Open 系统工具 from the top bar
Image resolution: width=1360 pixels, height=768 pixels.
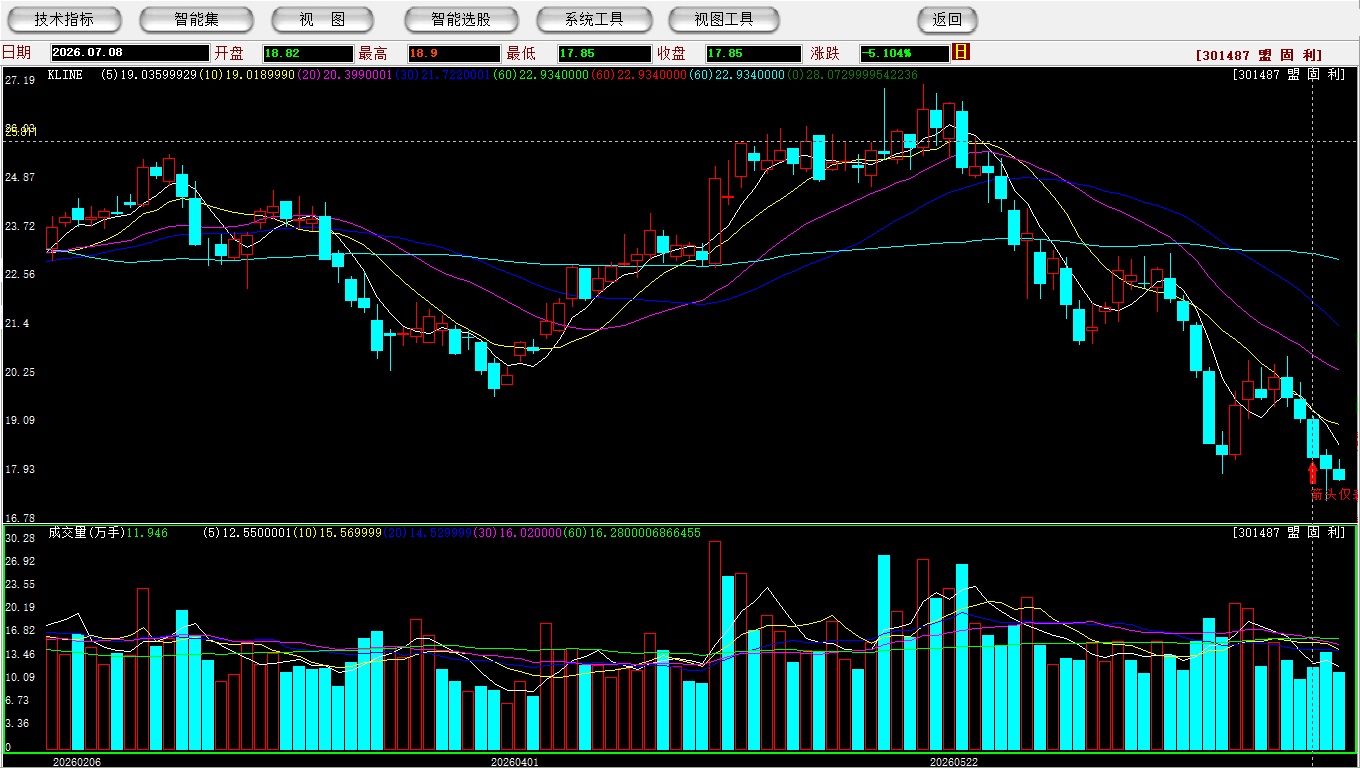(x=594, y=20)
